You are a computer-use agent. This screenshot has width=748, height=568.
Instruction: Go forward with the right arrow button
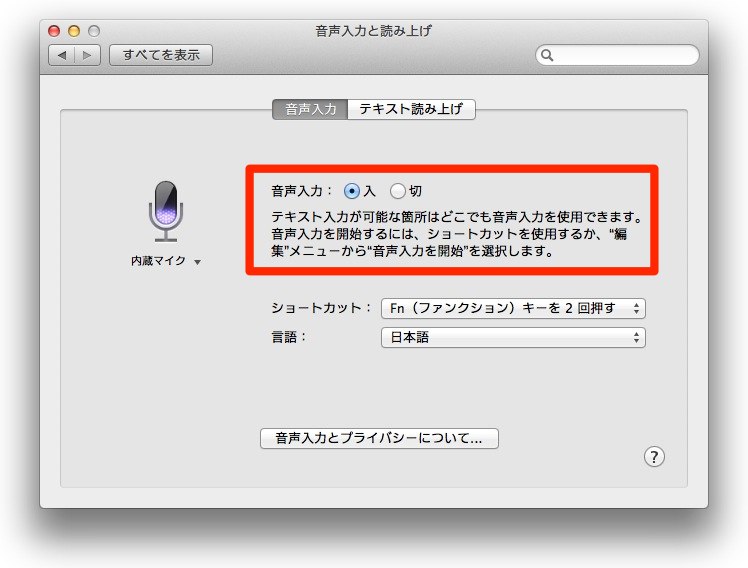87,55
